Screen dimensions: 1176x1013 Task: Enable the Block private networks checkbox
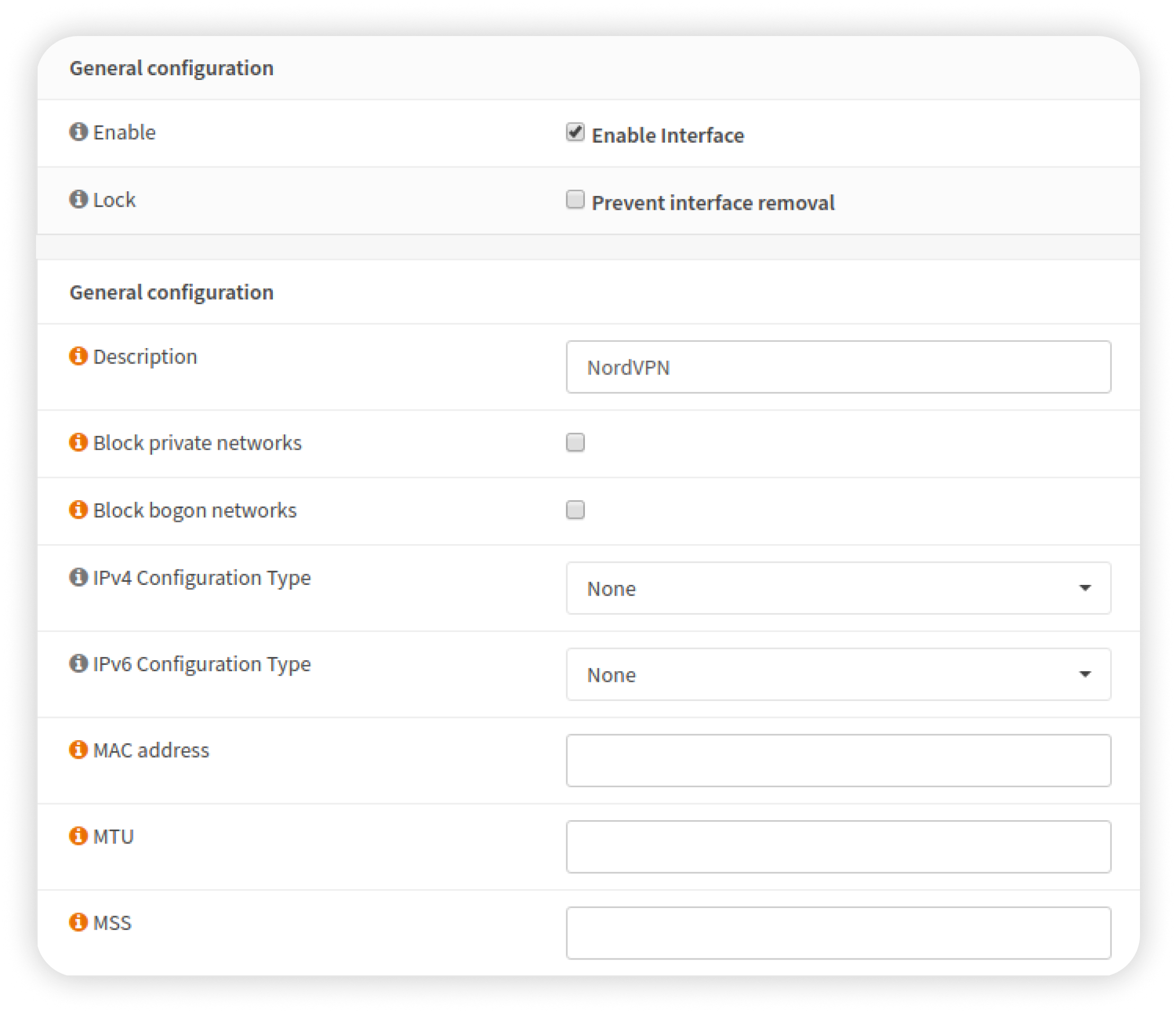point(575,442)
